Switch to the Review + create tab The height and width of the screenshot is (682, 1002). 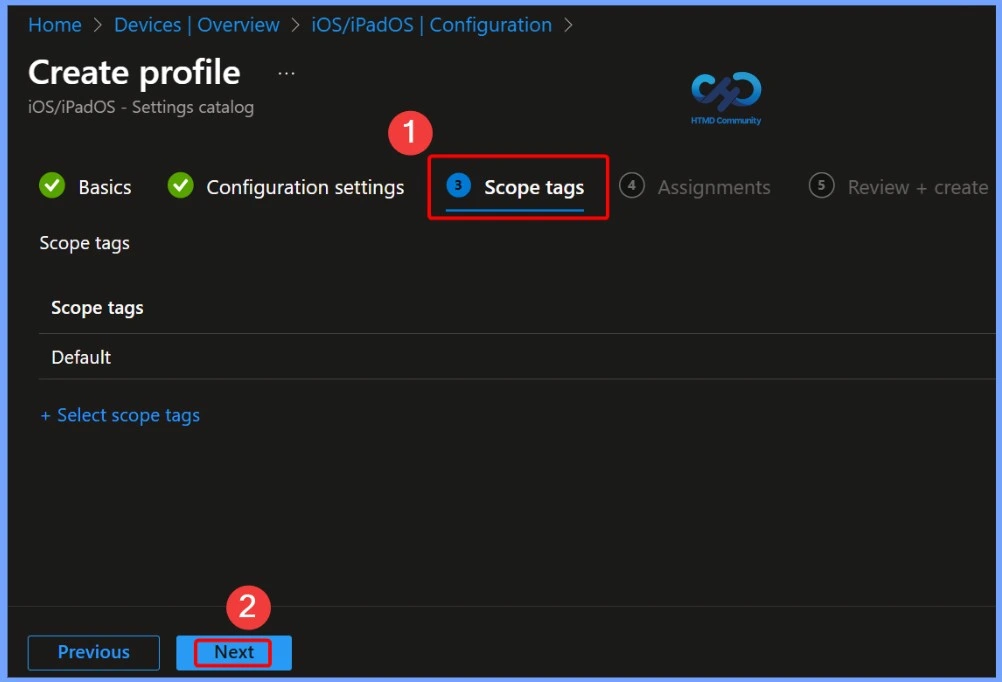pyautogui.click(x=917, y=186)
